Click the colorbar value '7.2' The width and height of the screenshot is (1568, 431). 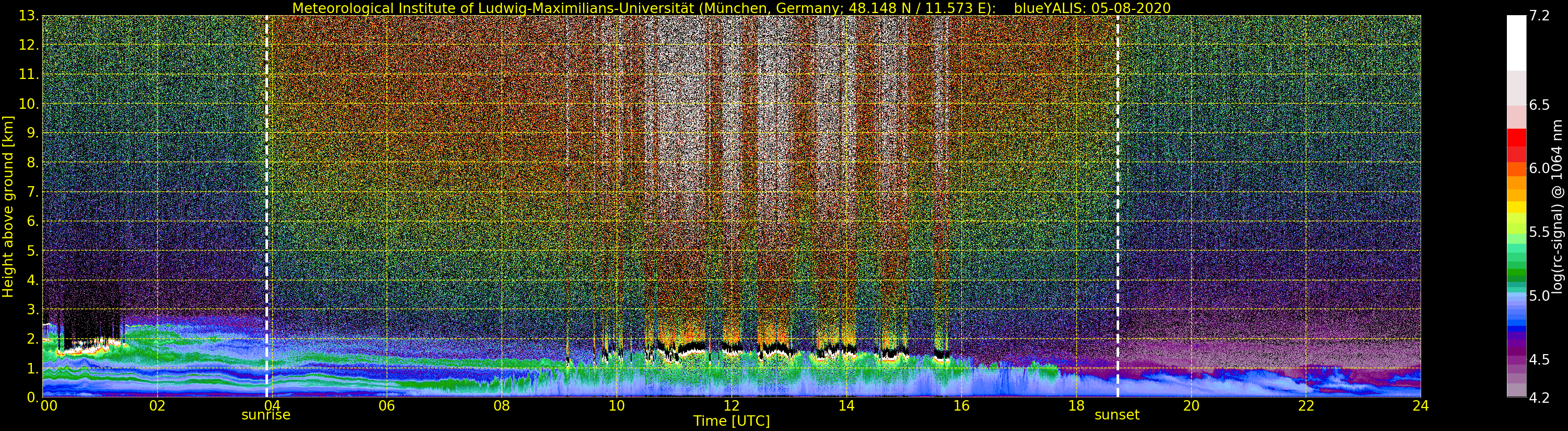click(1539, 16)
